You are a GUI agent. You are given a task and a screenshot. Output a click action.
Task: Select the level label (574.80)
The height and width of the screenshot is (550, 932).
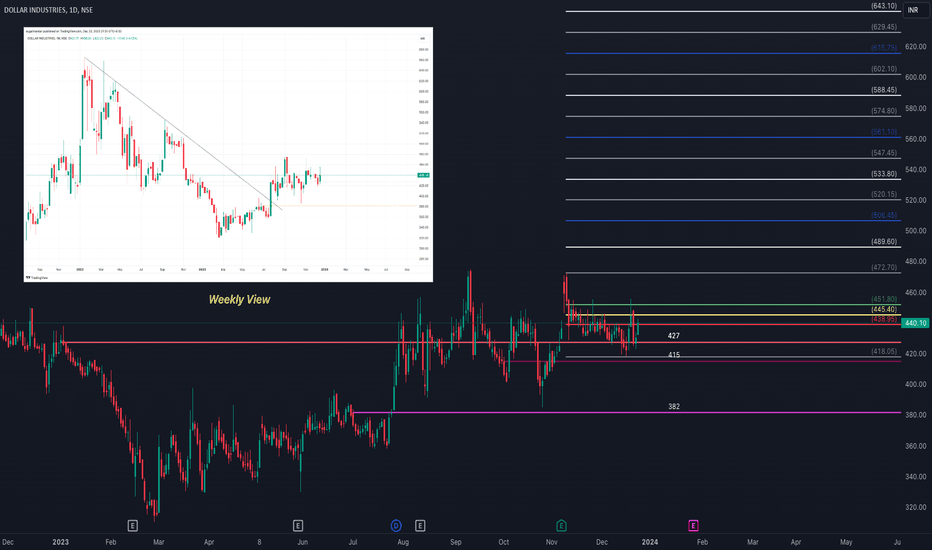(x=884, y=111)
